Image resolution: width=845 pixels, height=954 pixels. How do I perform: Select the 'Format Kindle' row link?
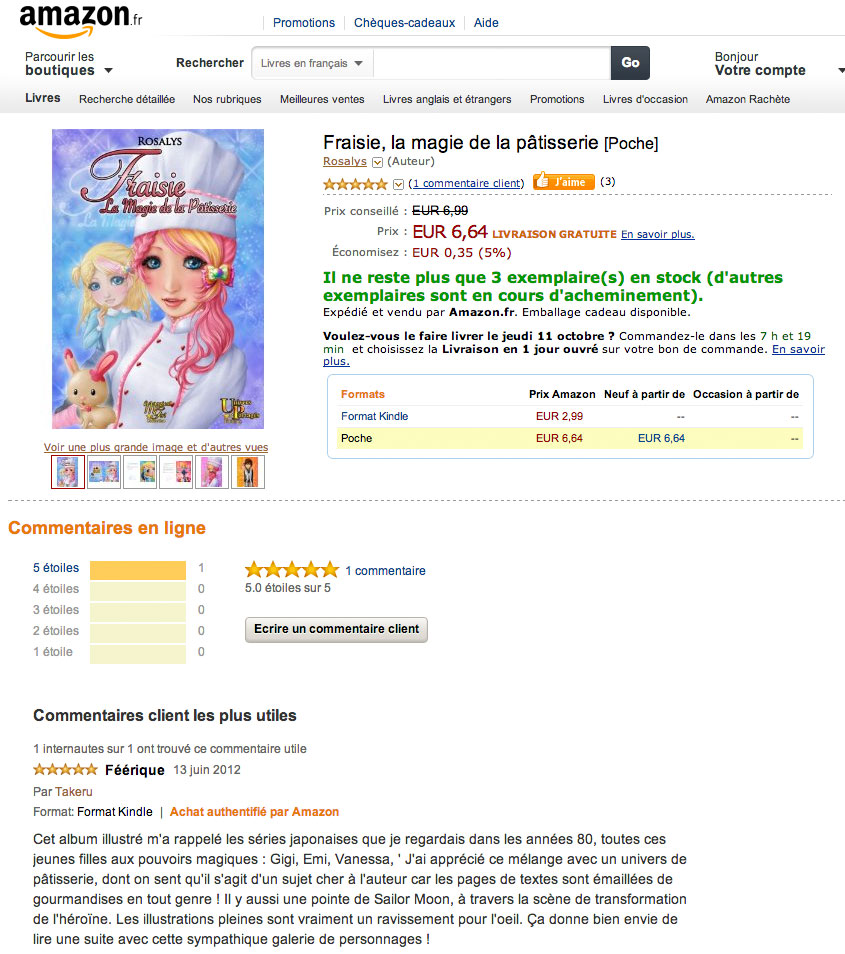tap(374, 416)
